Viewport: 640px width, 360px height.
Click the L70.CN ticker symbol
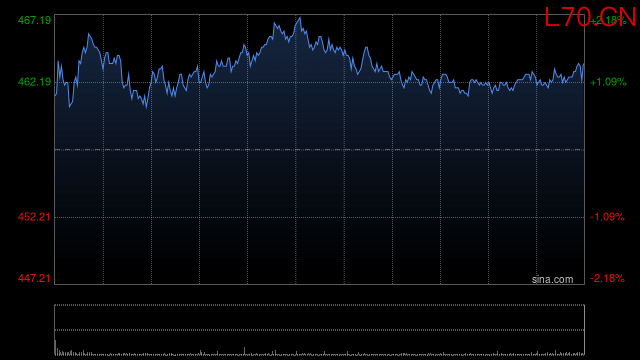coord(590,18)
